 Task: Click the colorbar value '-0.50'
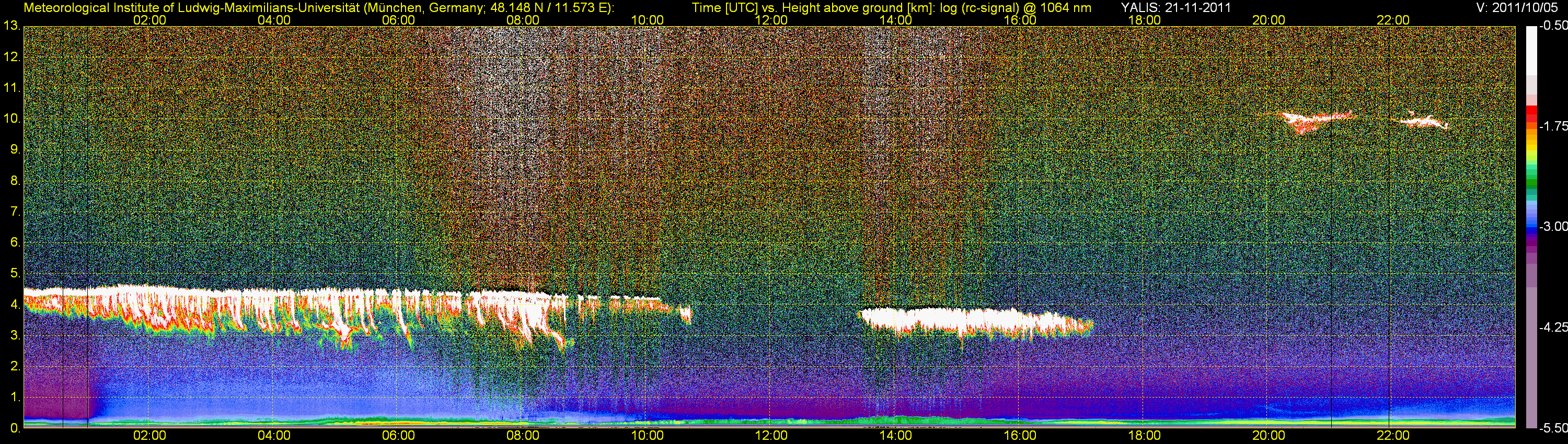point(1553,26)
